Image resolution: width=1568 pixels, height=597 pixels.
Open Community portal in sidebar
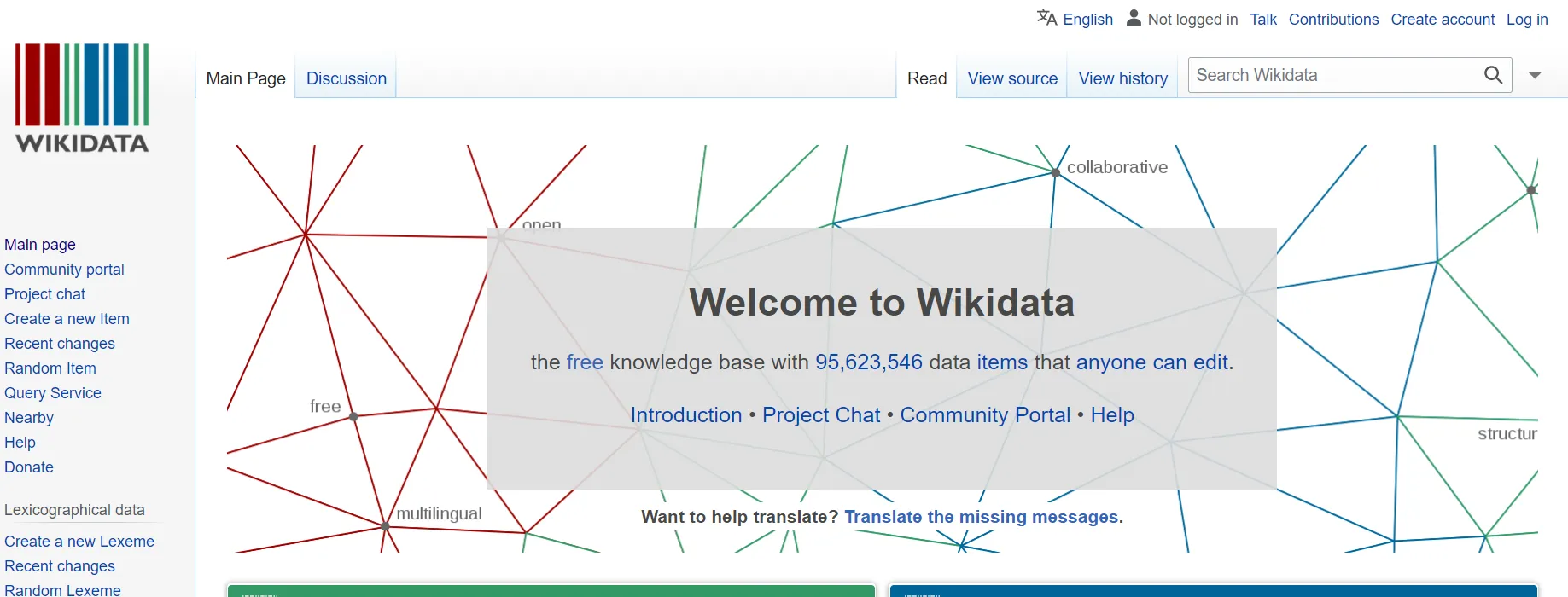[x=64, y=270]
